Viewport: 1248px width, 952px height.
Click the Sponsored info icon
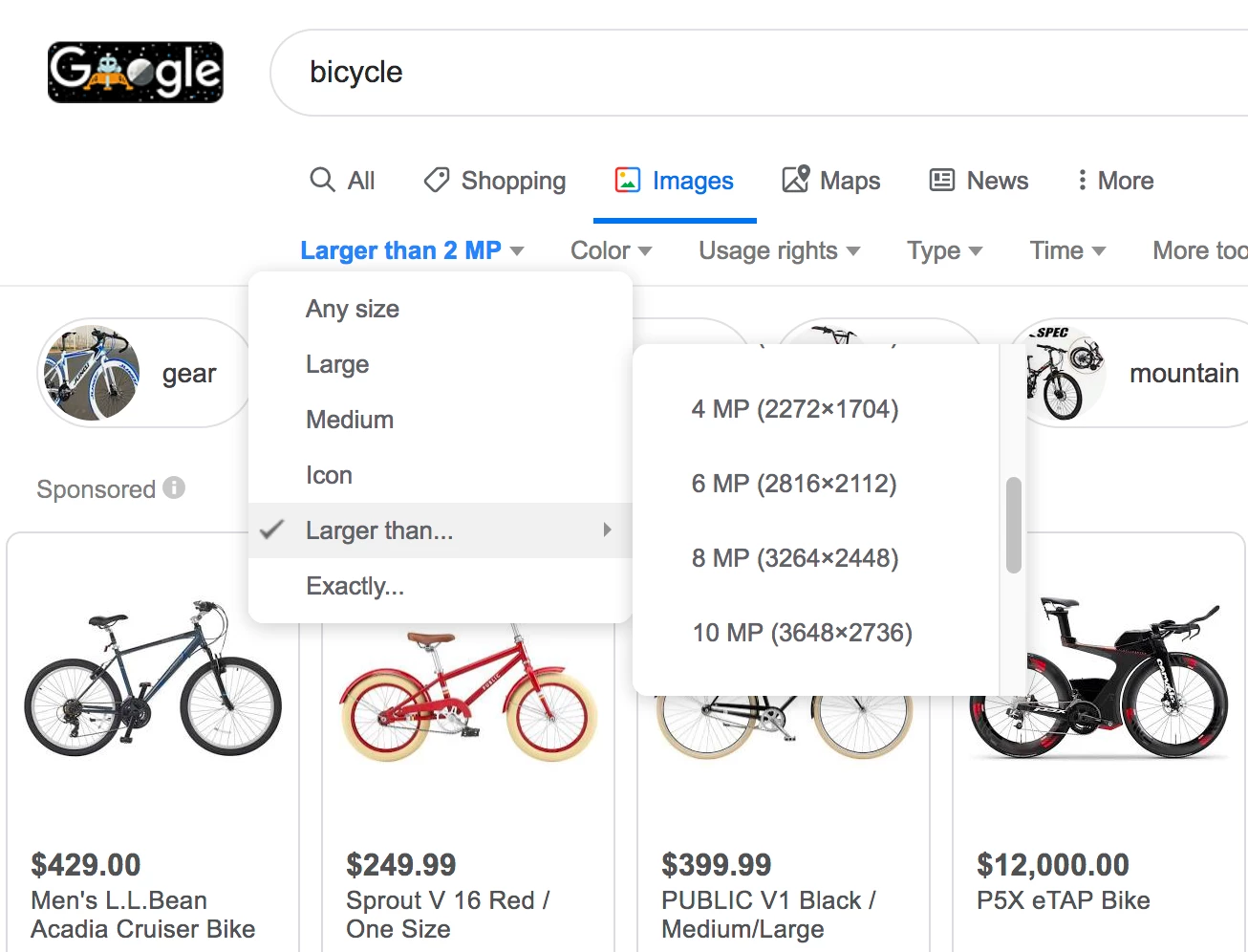click(174, 487)
